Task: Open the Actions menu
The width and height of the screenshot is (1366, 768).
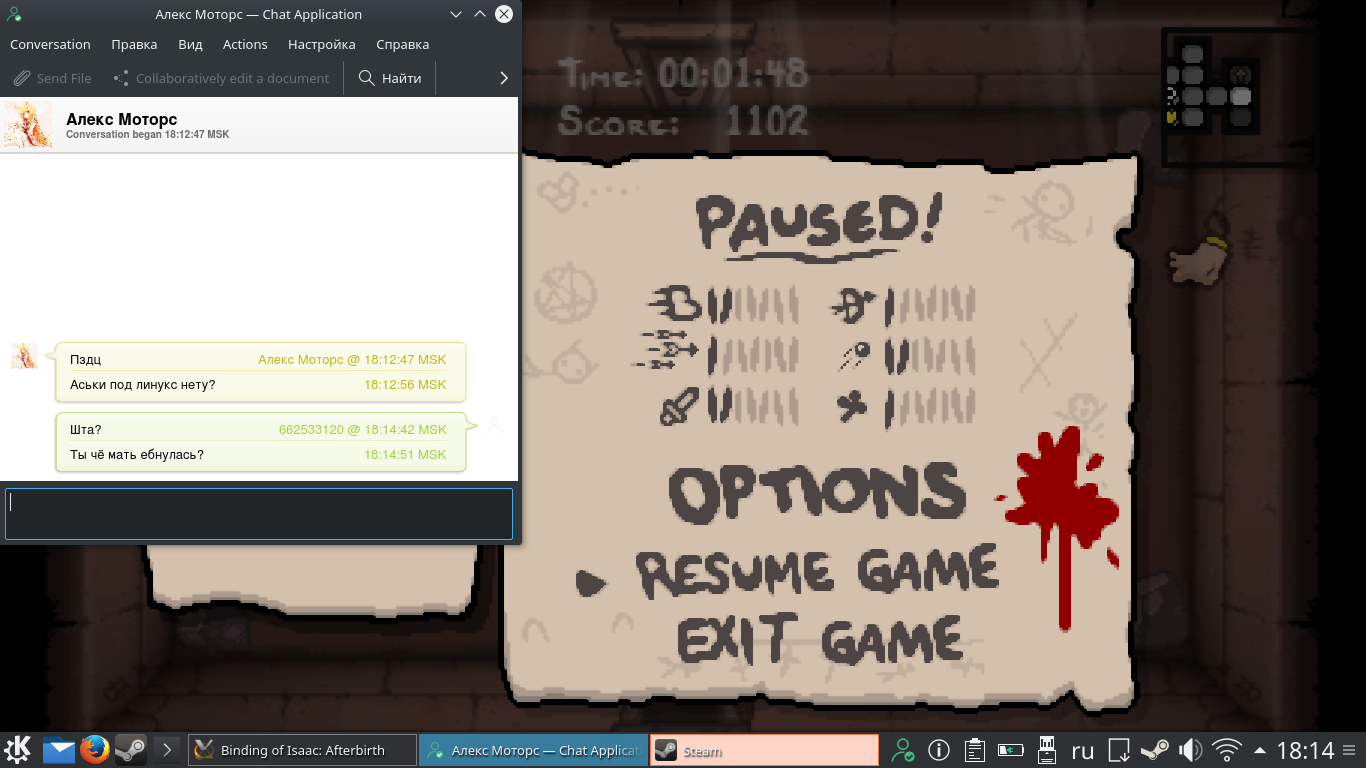Action: pyautogui.click(x=245, y=44)
